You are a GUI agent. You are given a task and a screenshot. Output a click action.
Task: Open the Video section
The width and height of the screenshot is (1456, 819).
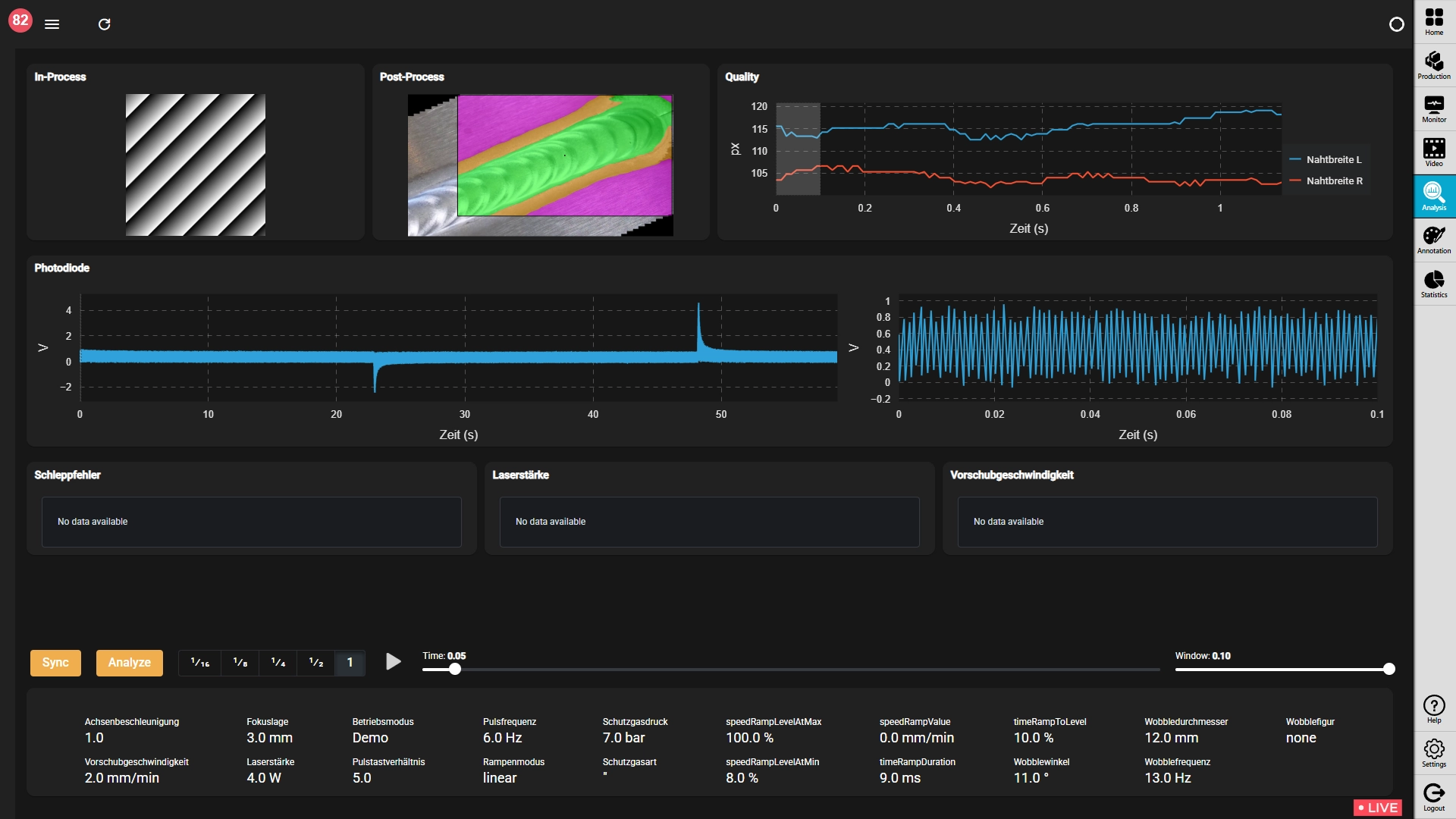pos(1434,152)
